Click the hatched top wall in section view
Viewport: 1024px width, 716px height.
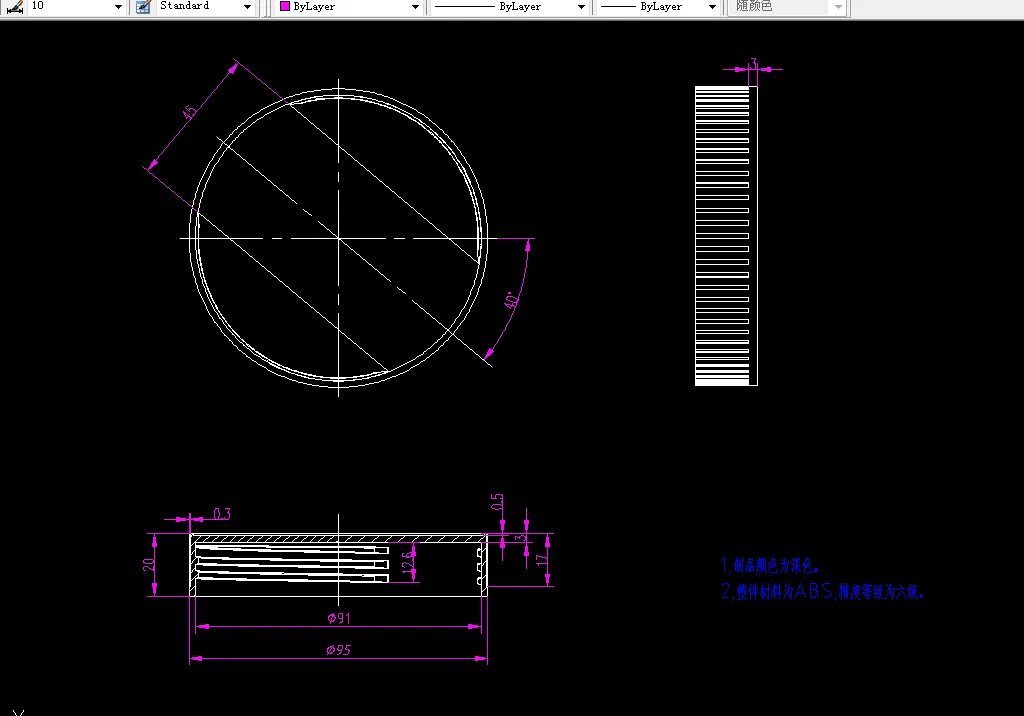[338, 539]
